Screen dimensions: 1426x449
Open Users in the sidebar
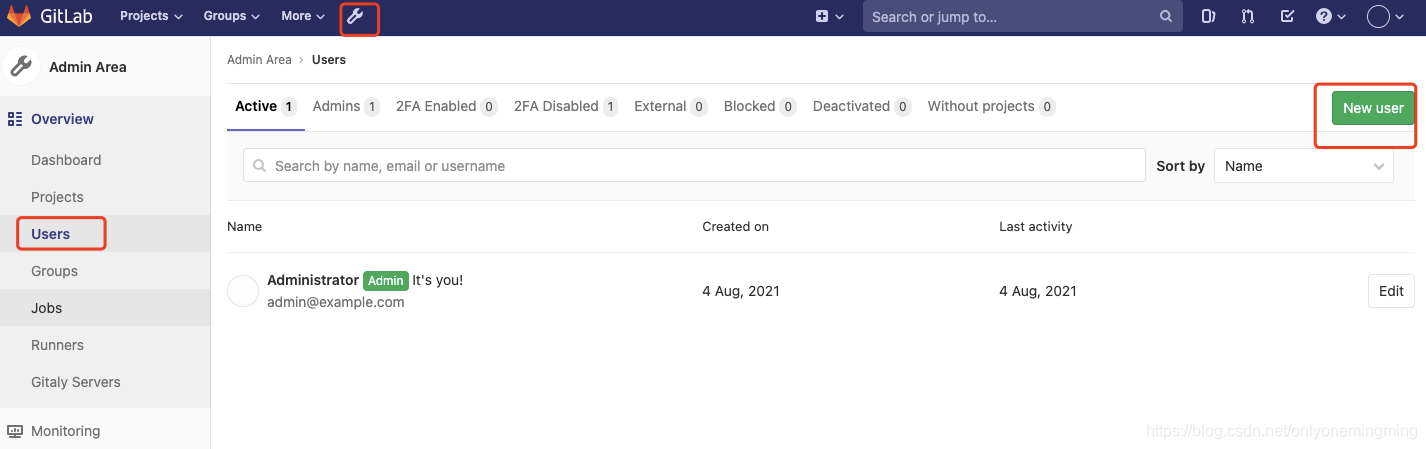point(50,234)
